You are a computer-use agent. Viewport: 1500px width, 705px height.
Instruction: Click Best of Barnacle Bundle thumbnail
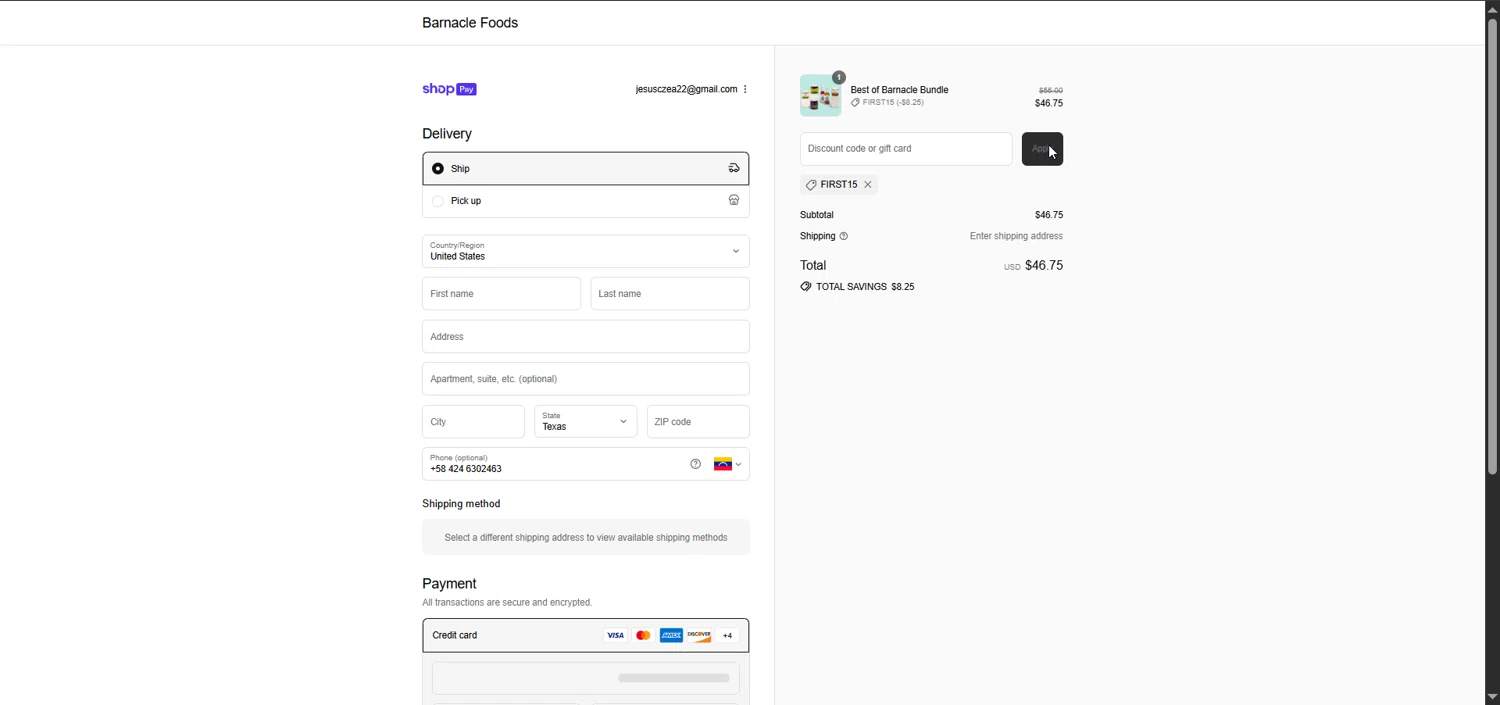coord(820,95)
